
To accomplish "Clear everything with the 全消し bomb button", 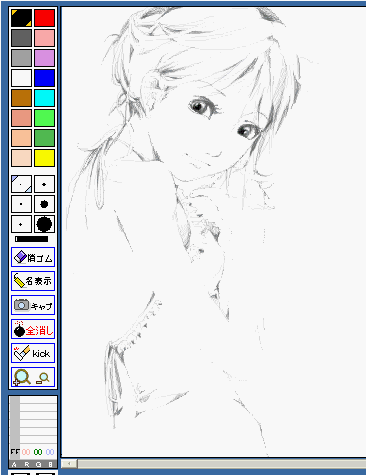I will pyautogui.click(x=33, y=329).
